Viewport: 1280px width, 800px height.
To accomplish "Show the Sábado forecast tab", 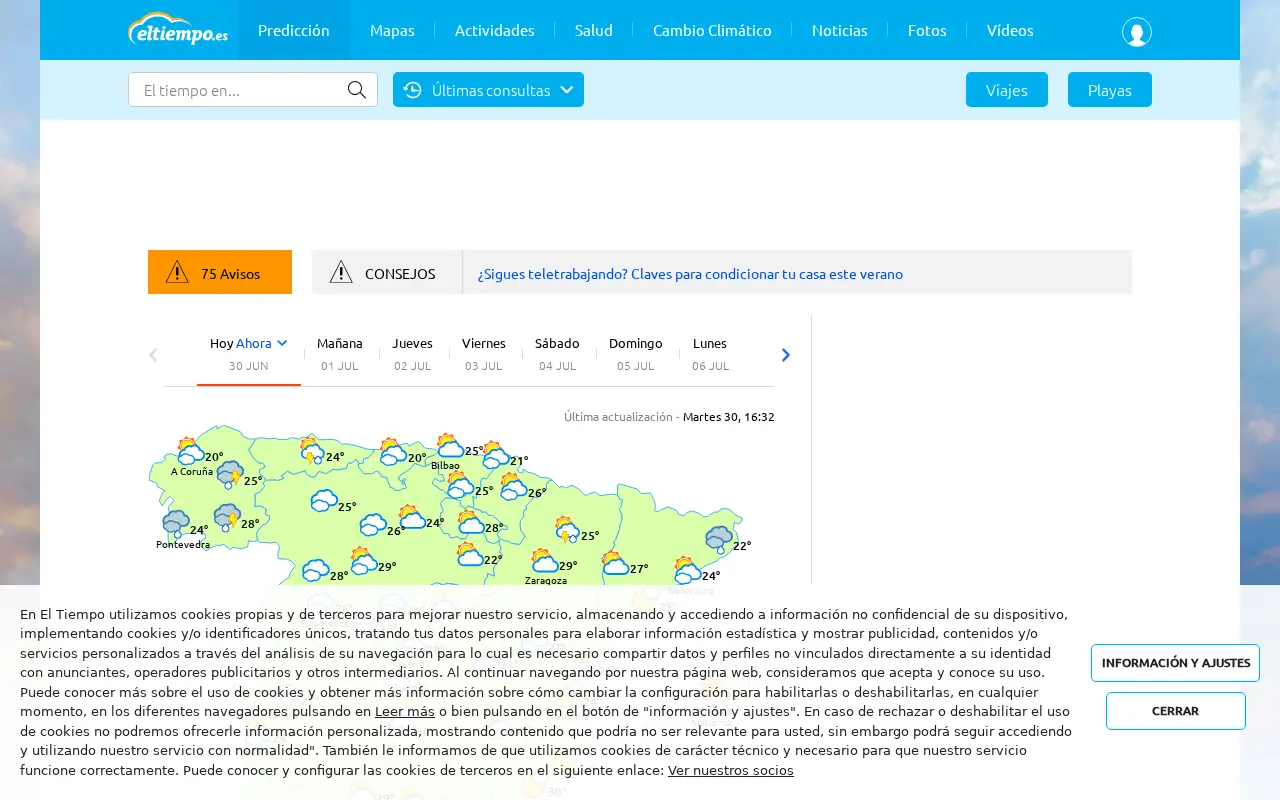I will pyautogui.click(x=557, y=354).
